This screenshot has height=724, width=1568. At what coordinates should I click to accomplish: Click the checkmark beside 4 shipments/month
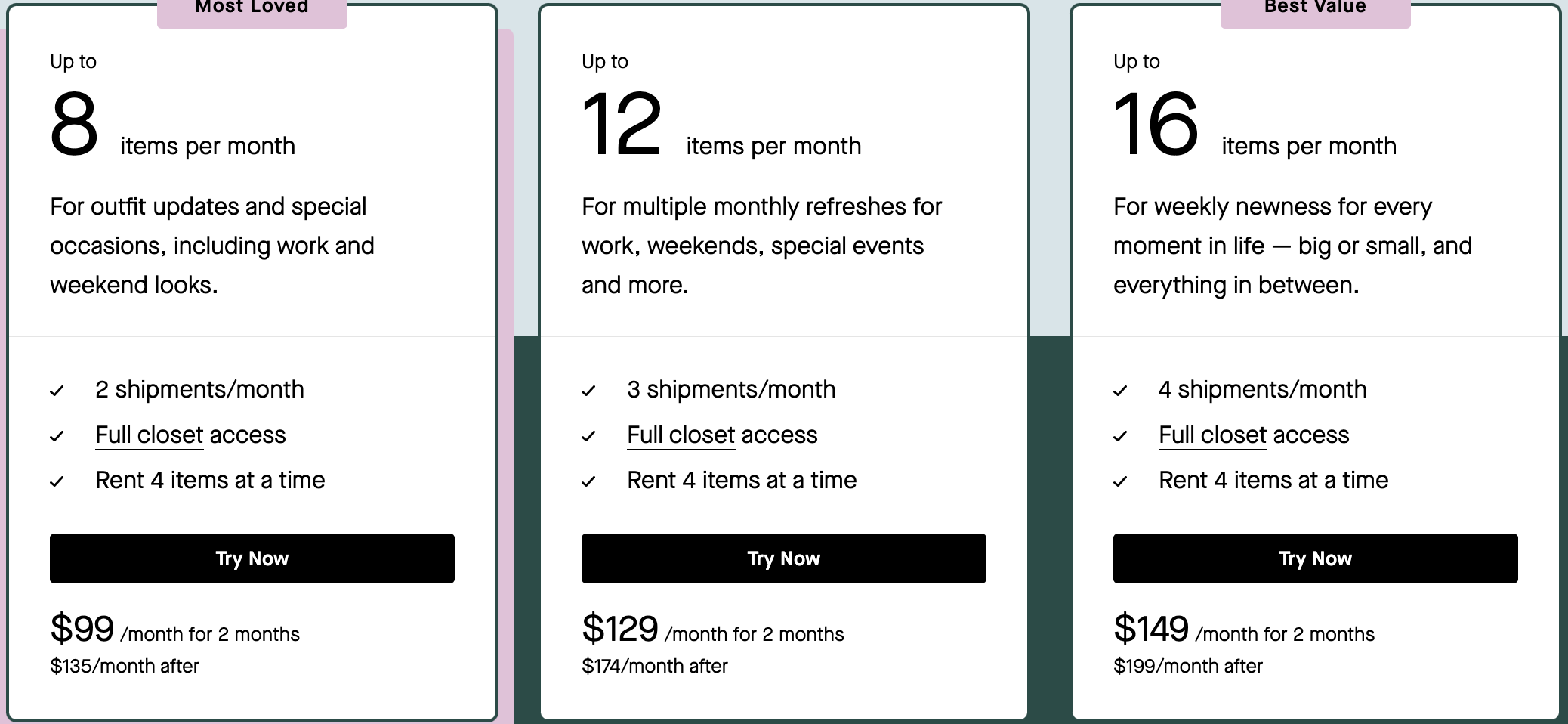[1120, 391]
